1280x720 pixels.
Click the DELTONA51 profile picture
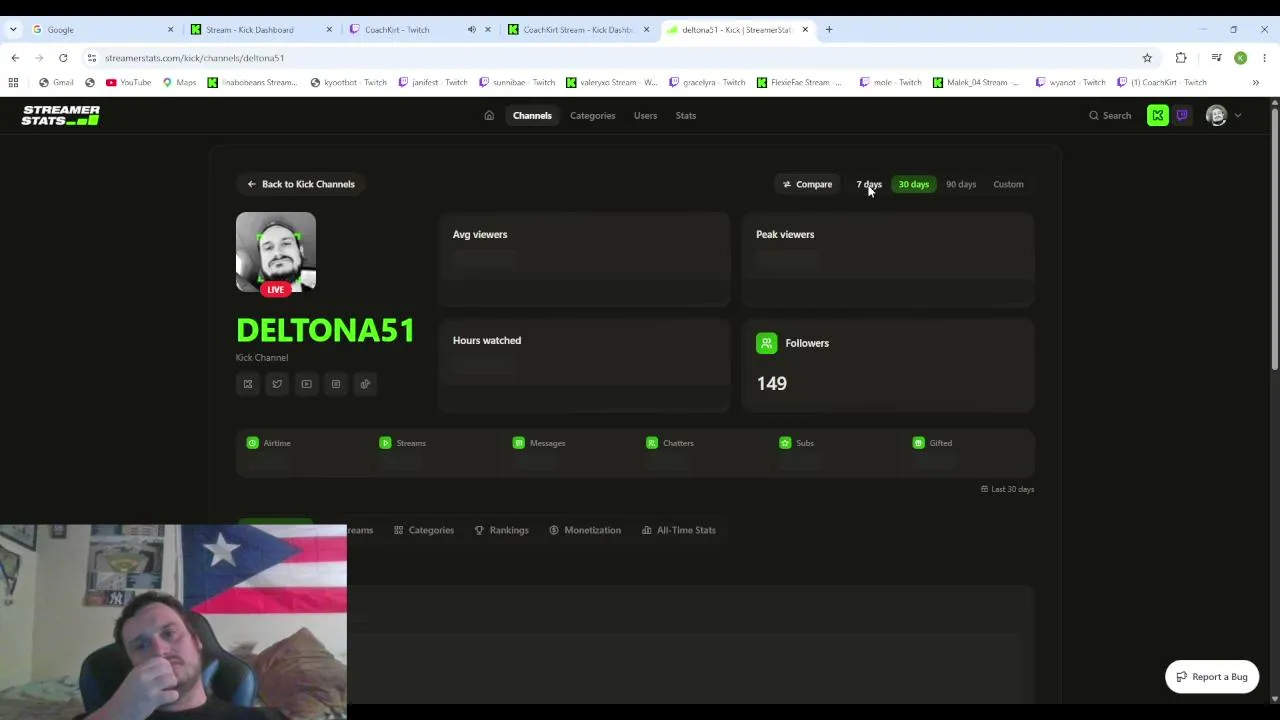point(276,252)
